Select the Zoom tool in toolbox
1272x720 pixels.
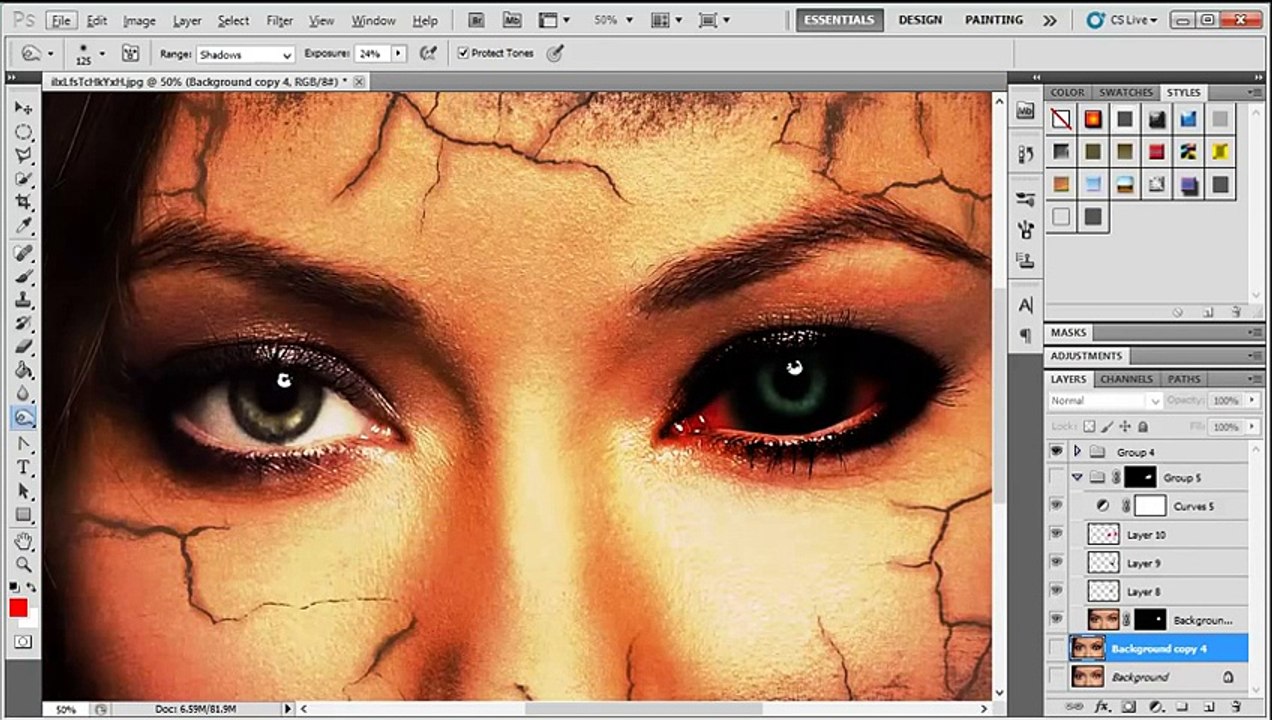coord(23,564)
